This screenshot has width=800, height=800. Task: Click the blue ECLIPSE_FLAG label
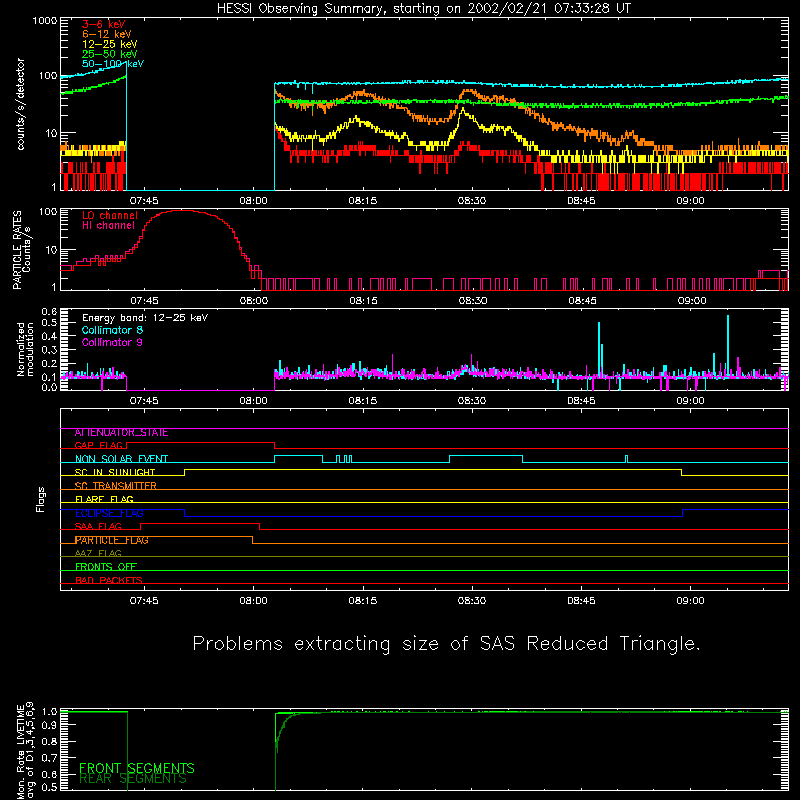point(109,513)
